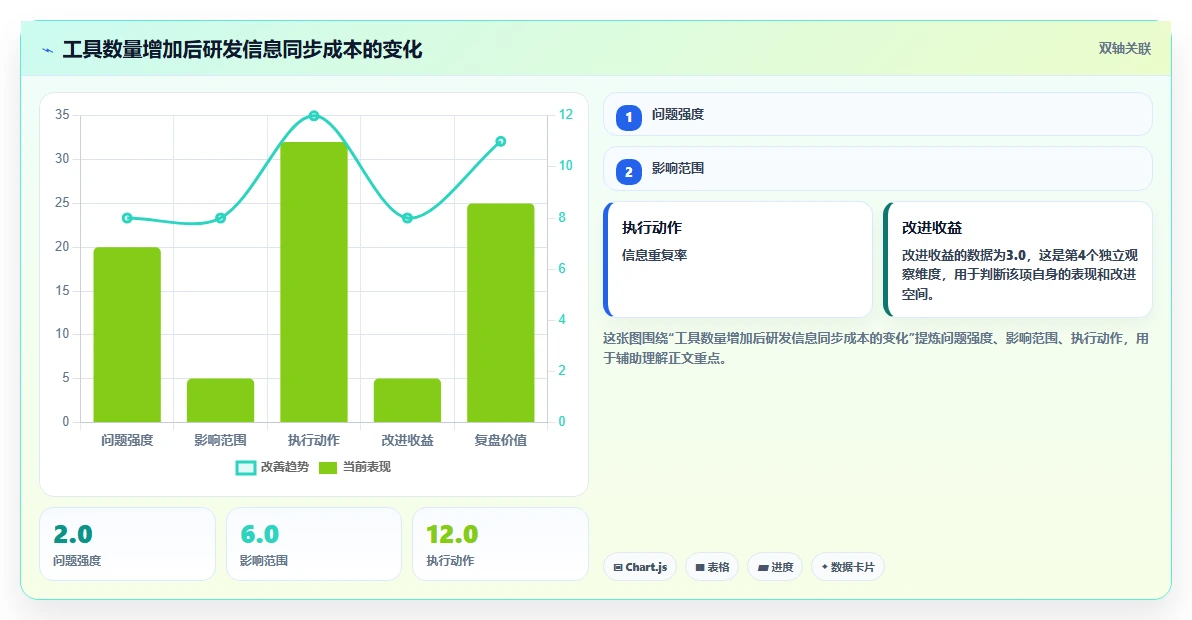Click the line point above 影响范围 bar
The image size is (1192, 620).
pyautogui.click(x=220, y=218)
